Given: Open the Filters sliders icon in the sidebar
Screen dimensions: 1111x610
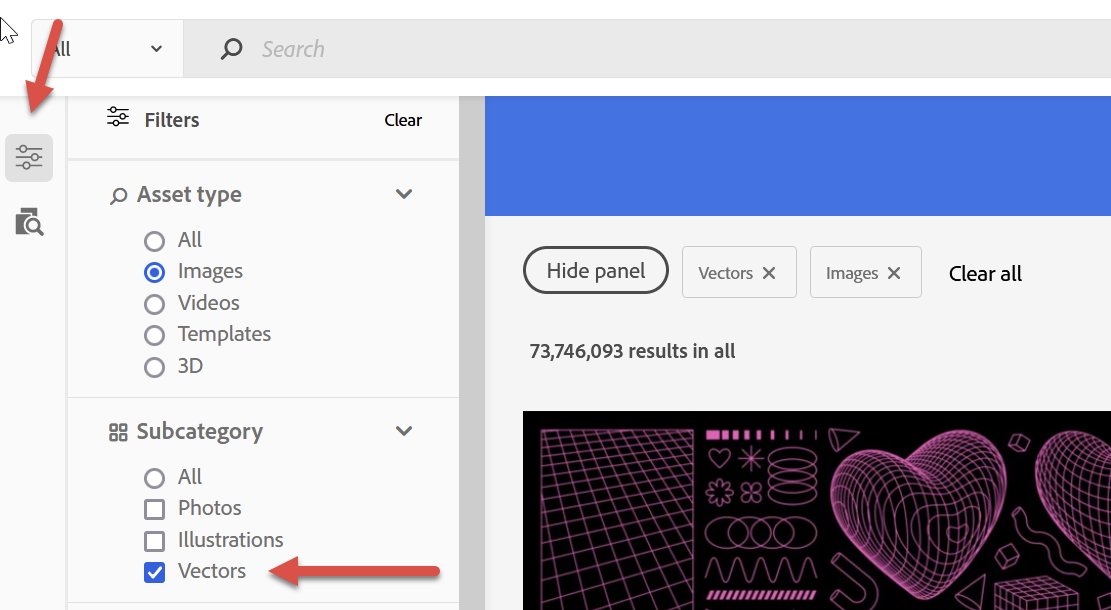Looking at the screenshot, I should click(28, 157).
